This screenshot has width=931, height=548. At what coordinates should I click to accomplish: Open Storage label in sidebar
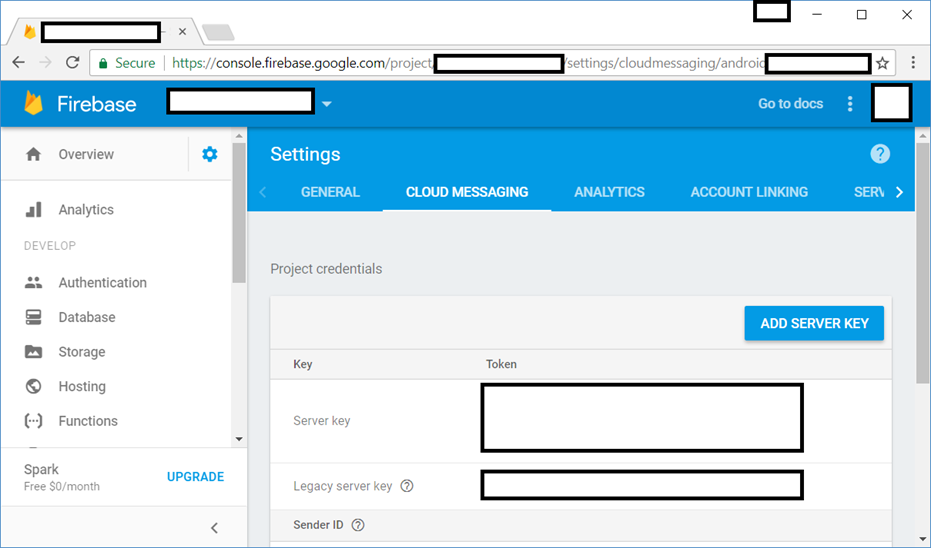(82, 352)
